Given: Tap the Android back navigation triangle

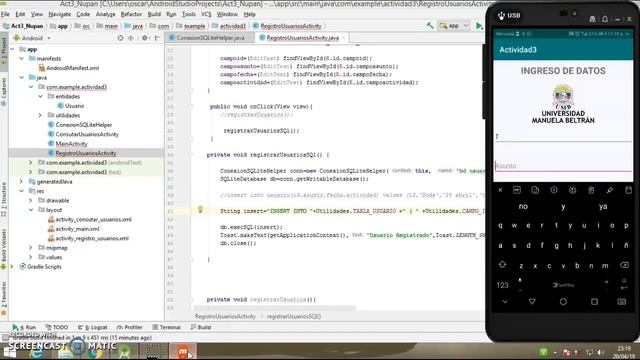Looking at the screenshot, I should pyautogui.click(x=532, y=302).
